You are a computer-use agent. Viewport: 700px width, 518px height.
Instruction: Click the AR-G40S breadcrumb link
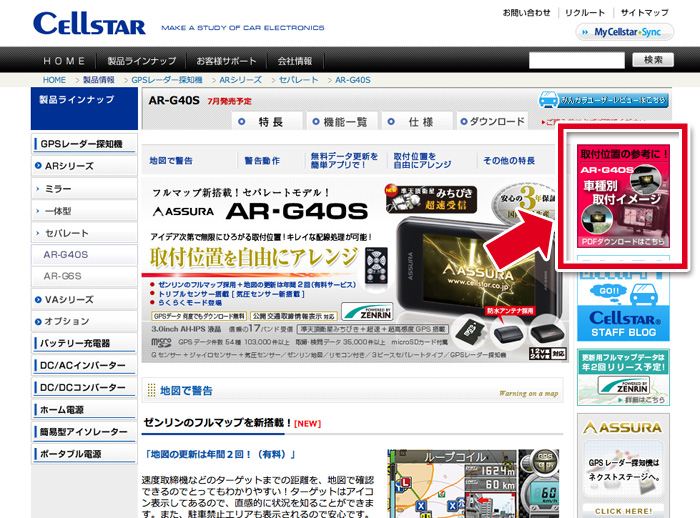353,80
